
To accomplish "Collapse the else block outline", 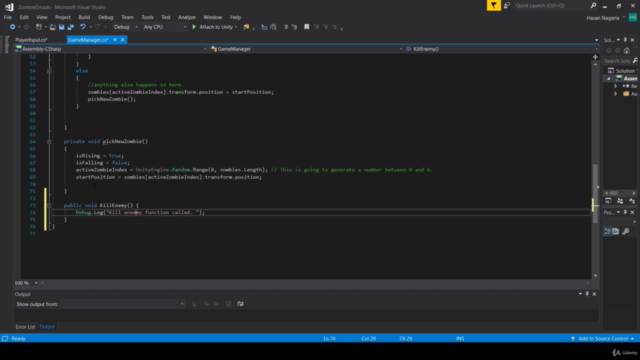I will pyautogui.click(x=49, y=71).
